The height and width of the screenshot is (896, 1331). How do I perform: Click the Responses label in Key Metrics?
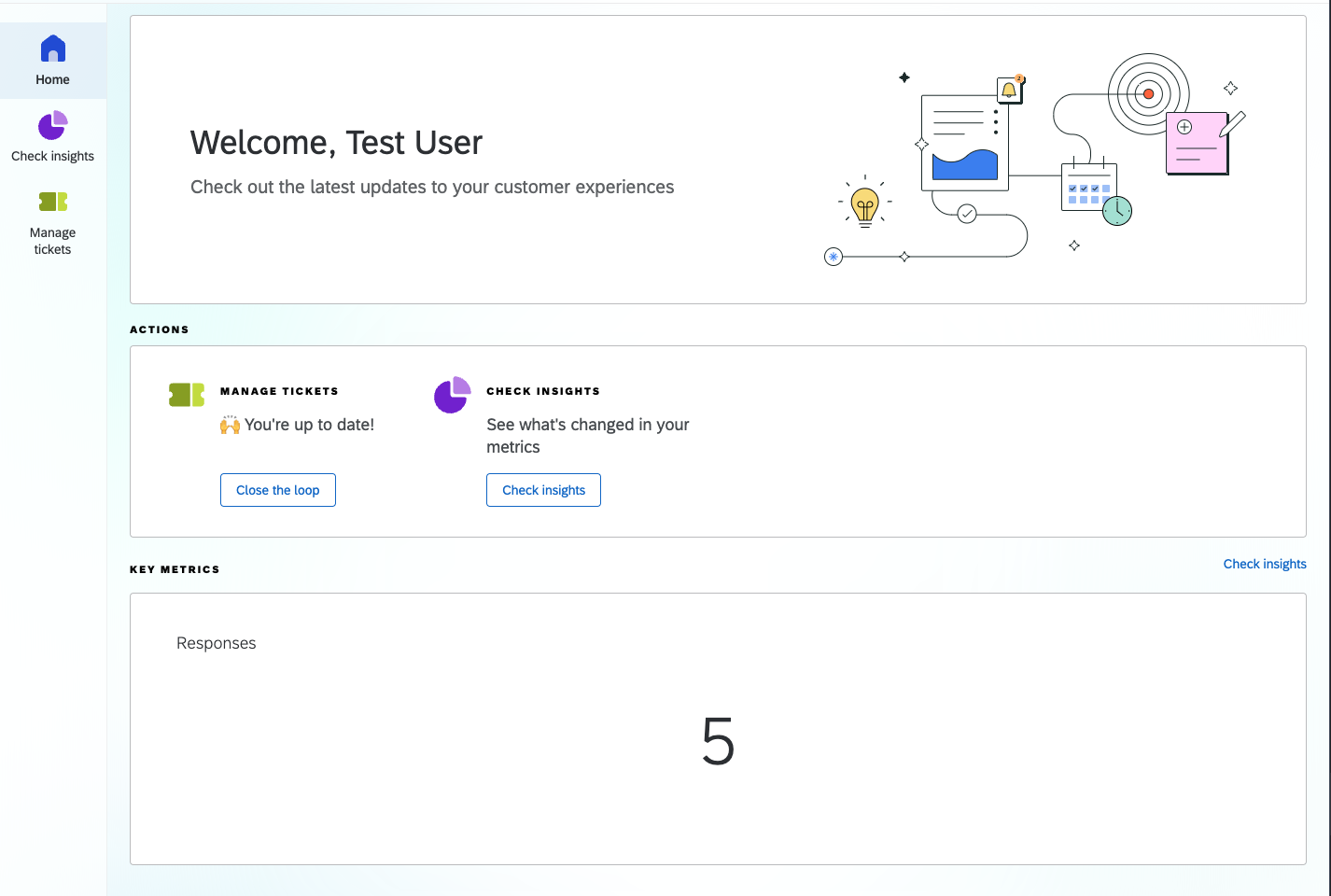[216, 643]
